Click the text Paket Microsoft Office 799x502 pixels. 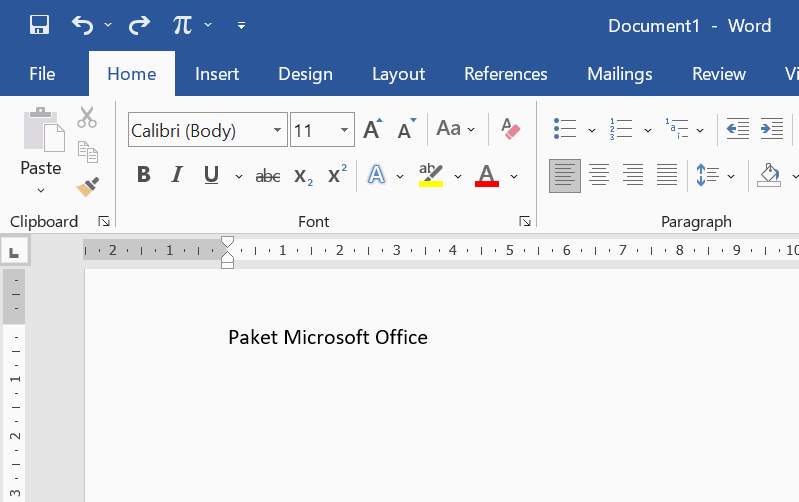[x=328, y=337]
